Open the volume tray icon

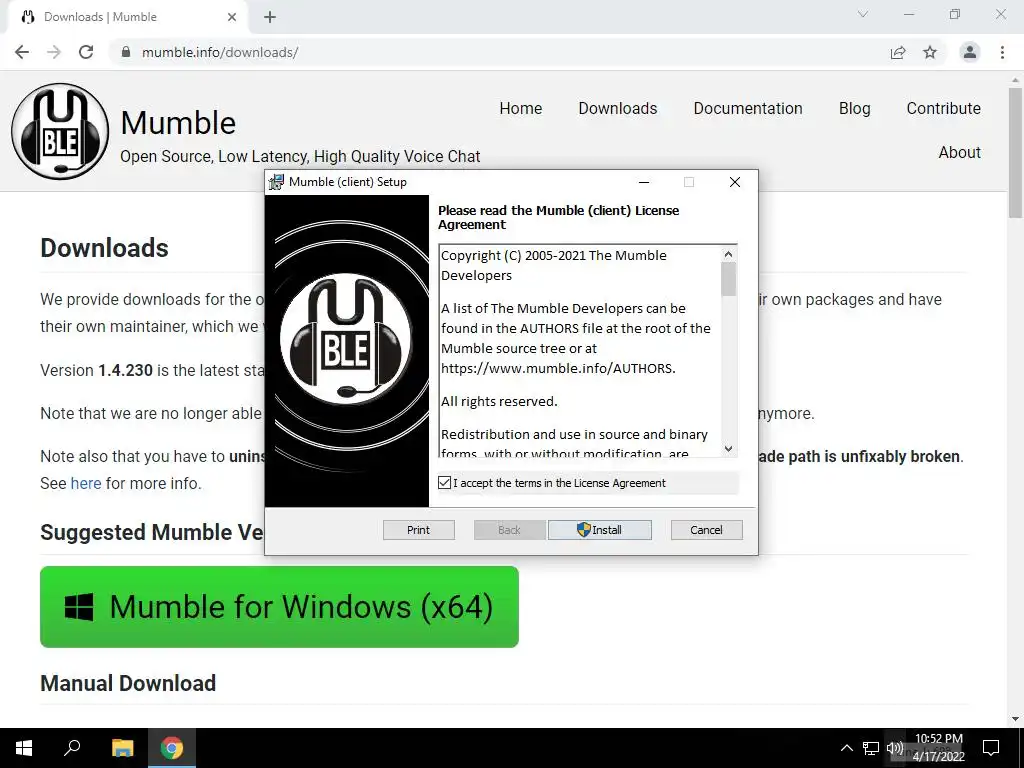click(894, 748)
